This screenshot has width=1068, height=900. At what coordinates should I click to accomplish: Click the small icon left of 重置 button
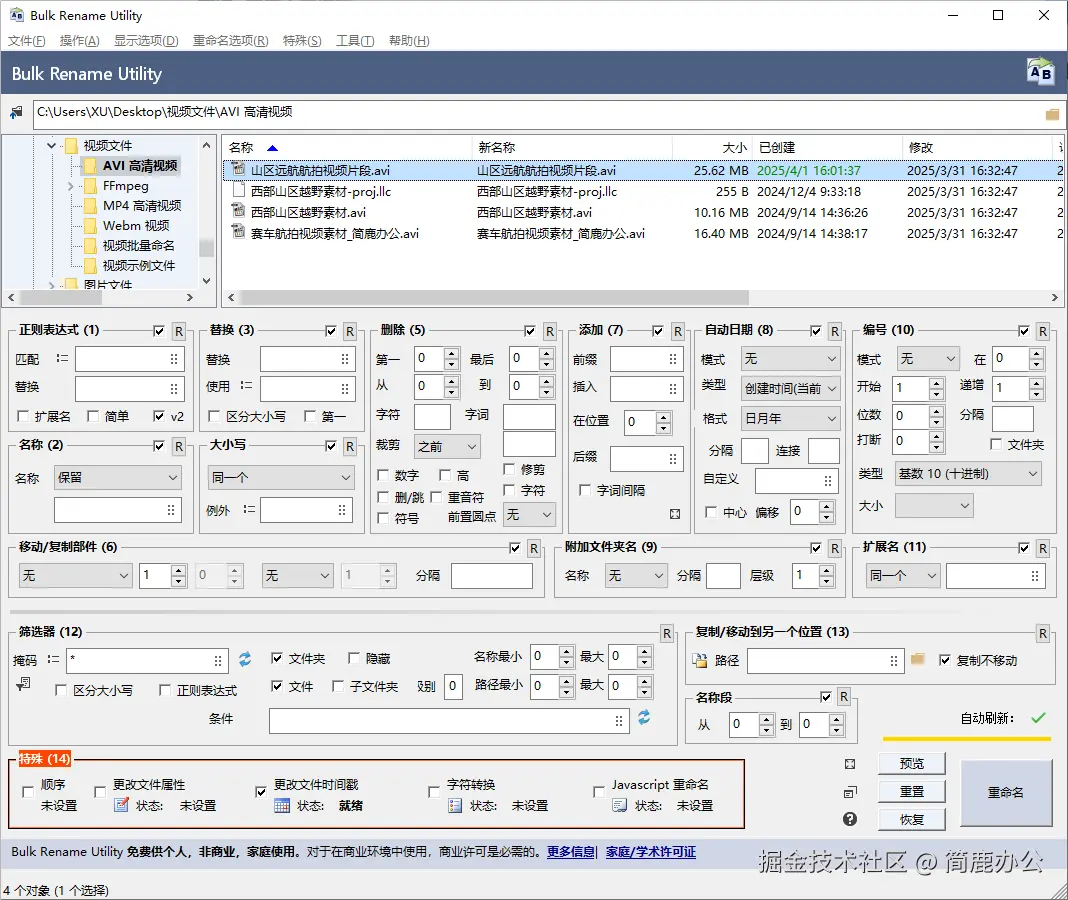coord(849,792)
